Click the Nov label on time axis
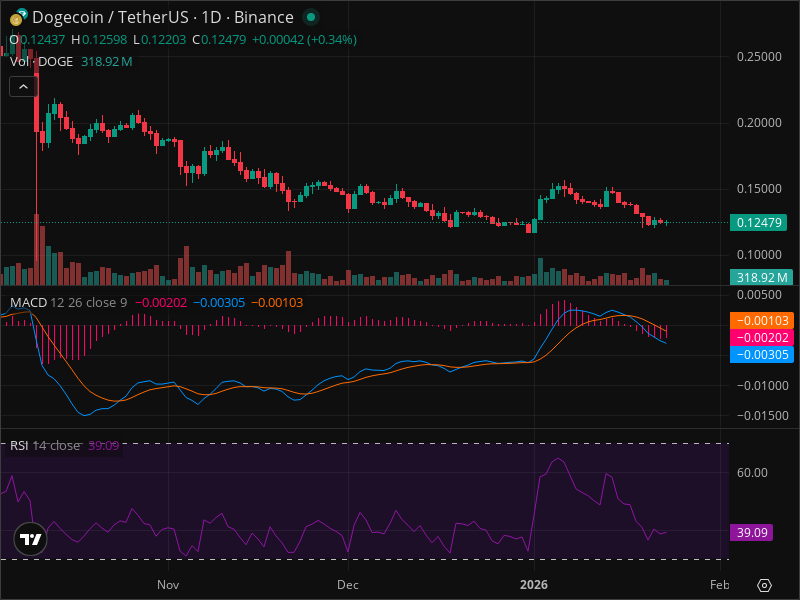The width and height of the screenshot is (800, 600). (x=168, y=585)
